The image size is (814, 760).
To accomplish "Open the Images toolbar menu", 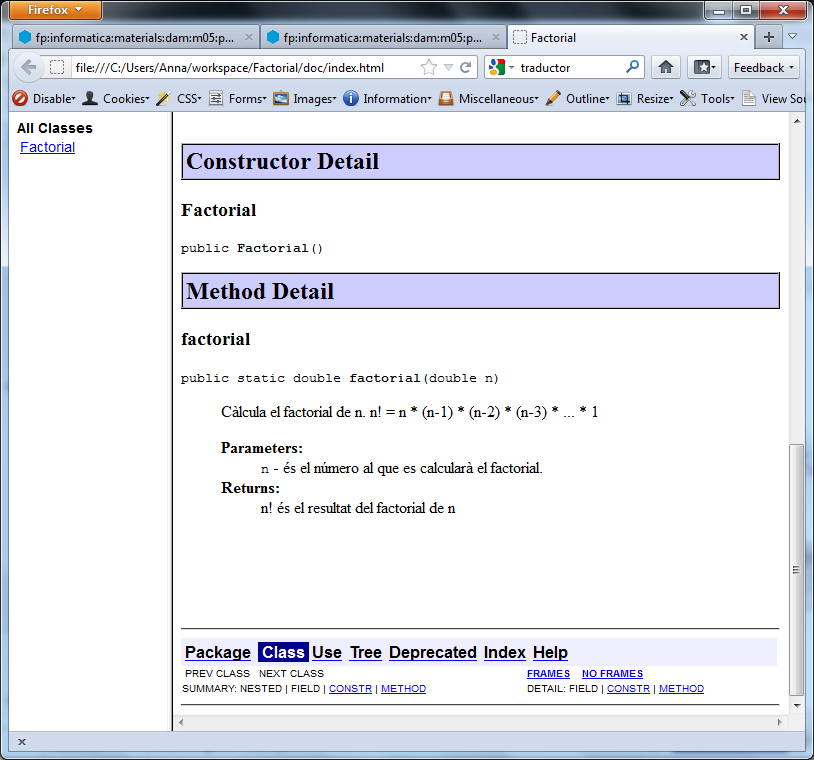I will click(x=305, y=98).
